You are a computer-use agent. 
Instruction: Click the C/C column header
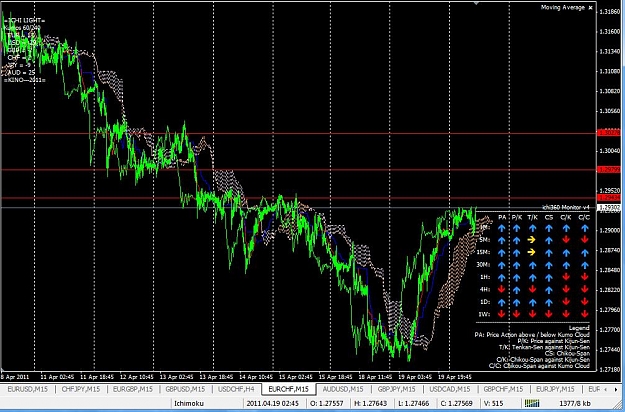[x=584, y=218]
